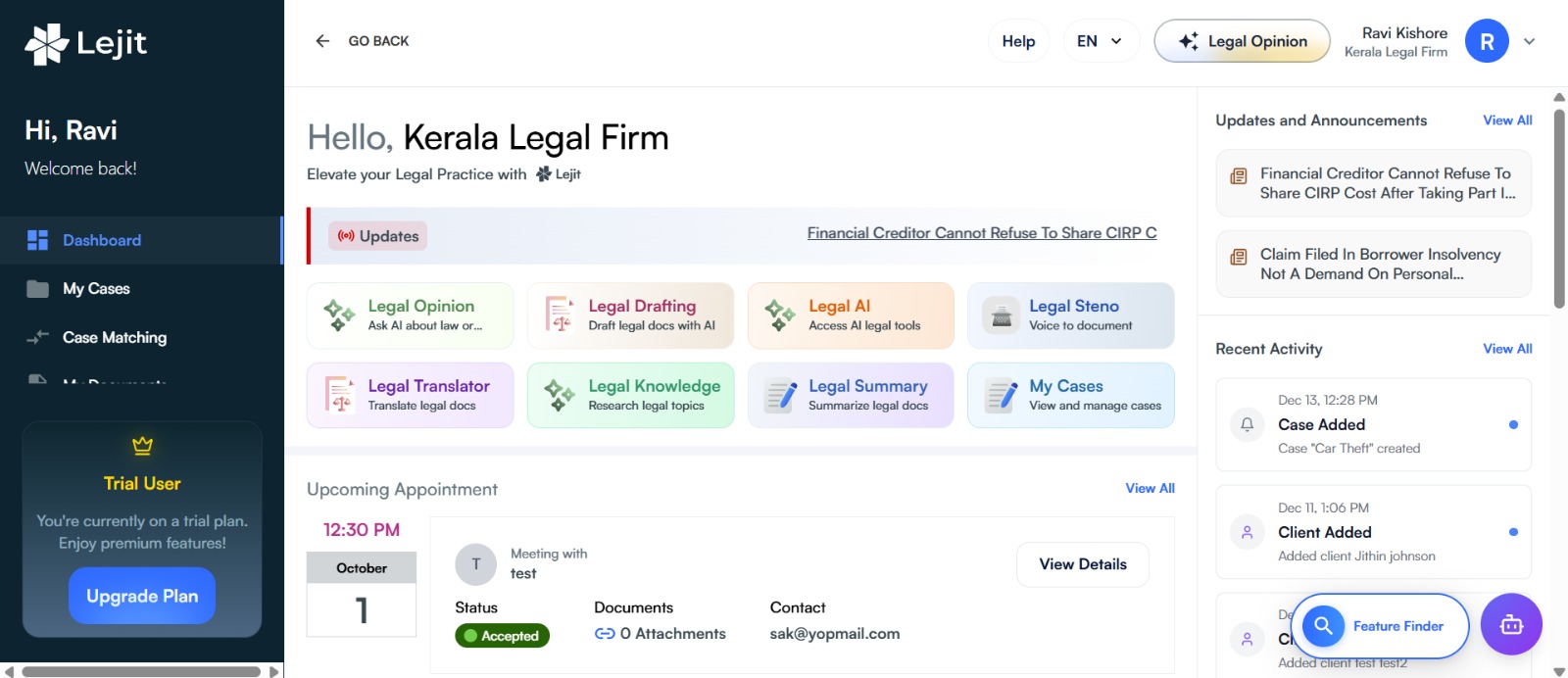Click the round R profile avatar
Screen dimensions: 1568x678
coord(1487,41)
